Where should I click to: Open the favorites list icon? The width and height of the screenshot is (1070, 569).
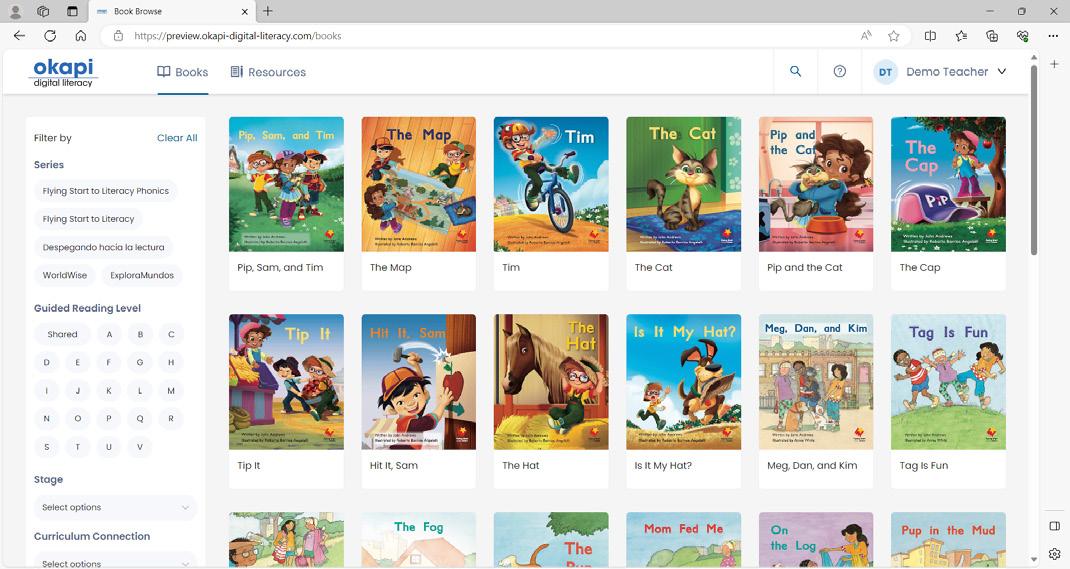(961, 36)
